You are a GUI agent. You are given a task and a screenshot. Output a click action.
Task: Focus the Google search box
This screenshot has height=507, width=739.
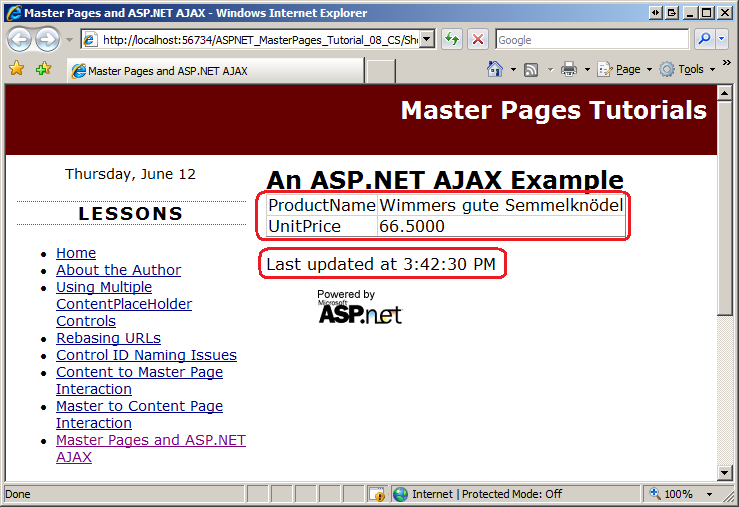click(590, 40)
